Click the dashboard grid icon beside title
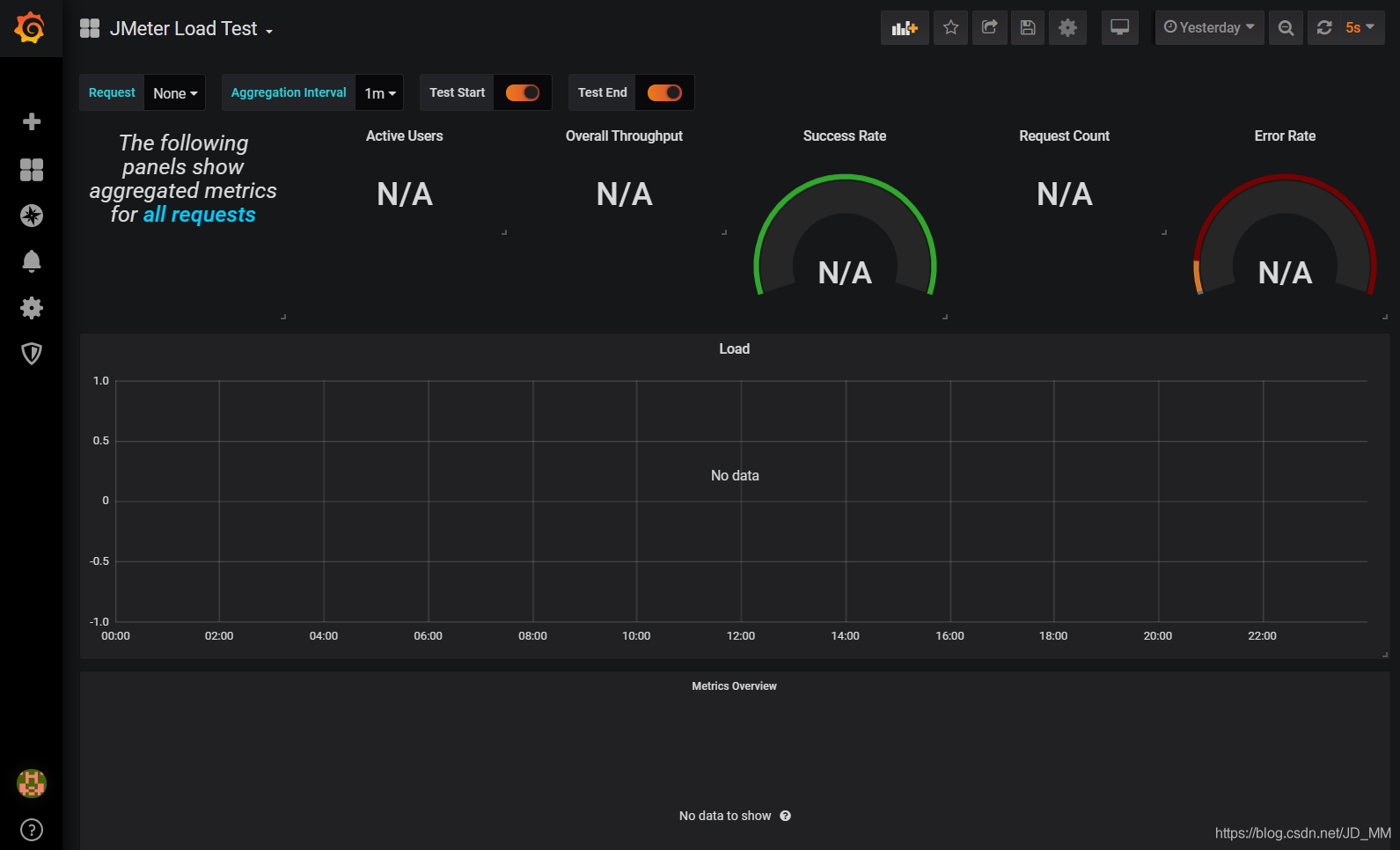This screenshot has width=1400, height=850. point(90,28)
